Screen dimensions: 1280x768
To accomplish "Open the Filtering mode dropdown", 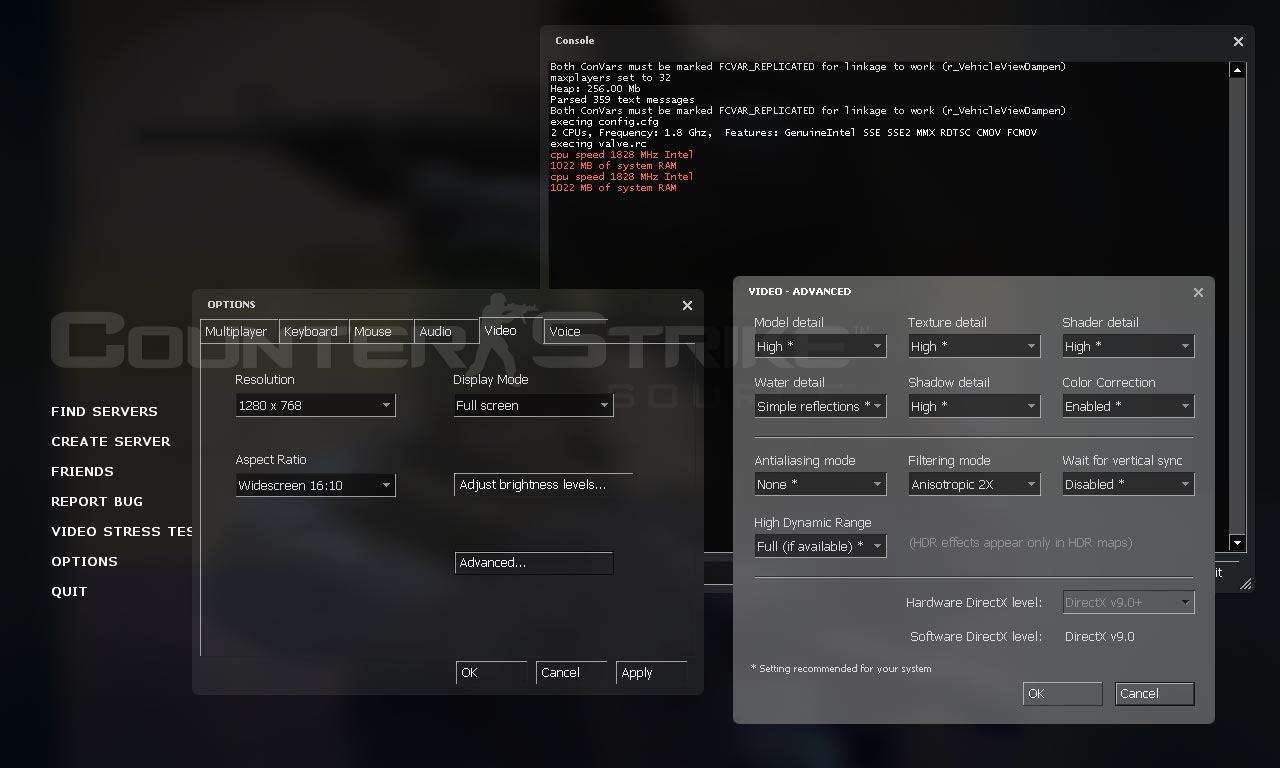I will click(x=974, y=484).
